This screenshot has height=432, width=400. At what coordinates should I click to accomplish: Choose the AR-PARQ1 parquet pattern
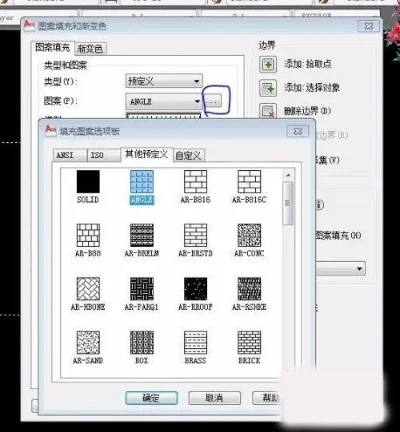pyautogui.click(x=142, y=289)
